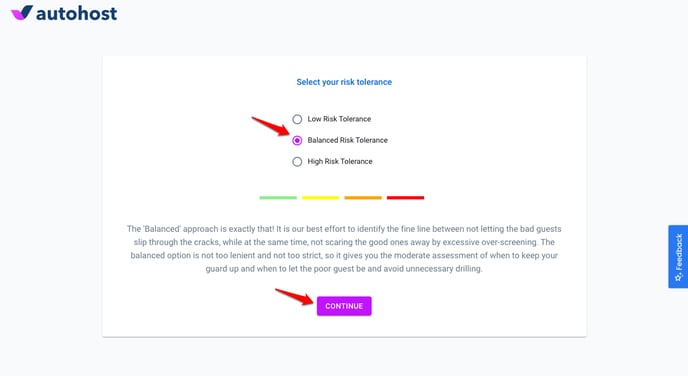Click the red risk level bar
The height and width of the screenshot is (376, 688).
click(x=405, y=198)
